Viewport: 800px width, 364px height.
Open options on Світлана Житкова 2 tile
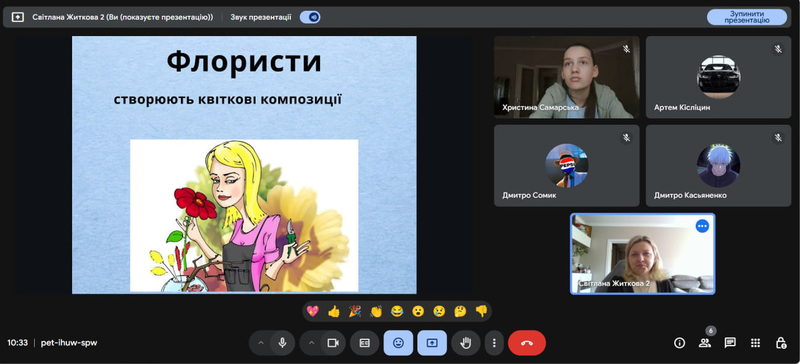click(x=702, y=226)
